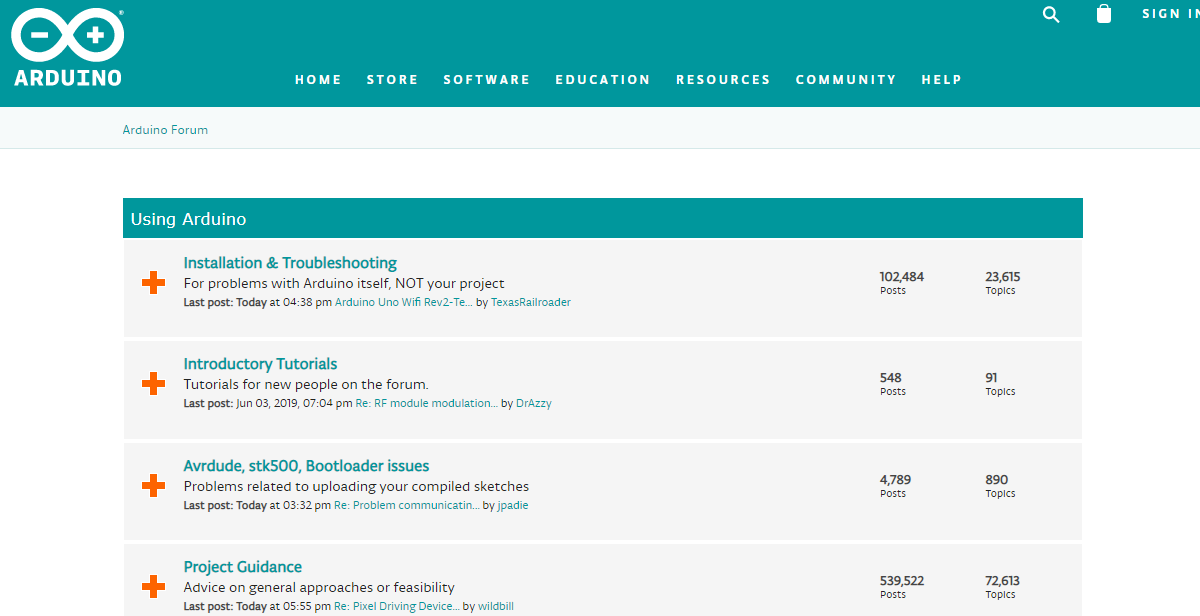View TexasRailroader's user profile
The width and height of the screenshot is (1200, 616).
(530, 302)
